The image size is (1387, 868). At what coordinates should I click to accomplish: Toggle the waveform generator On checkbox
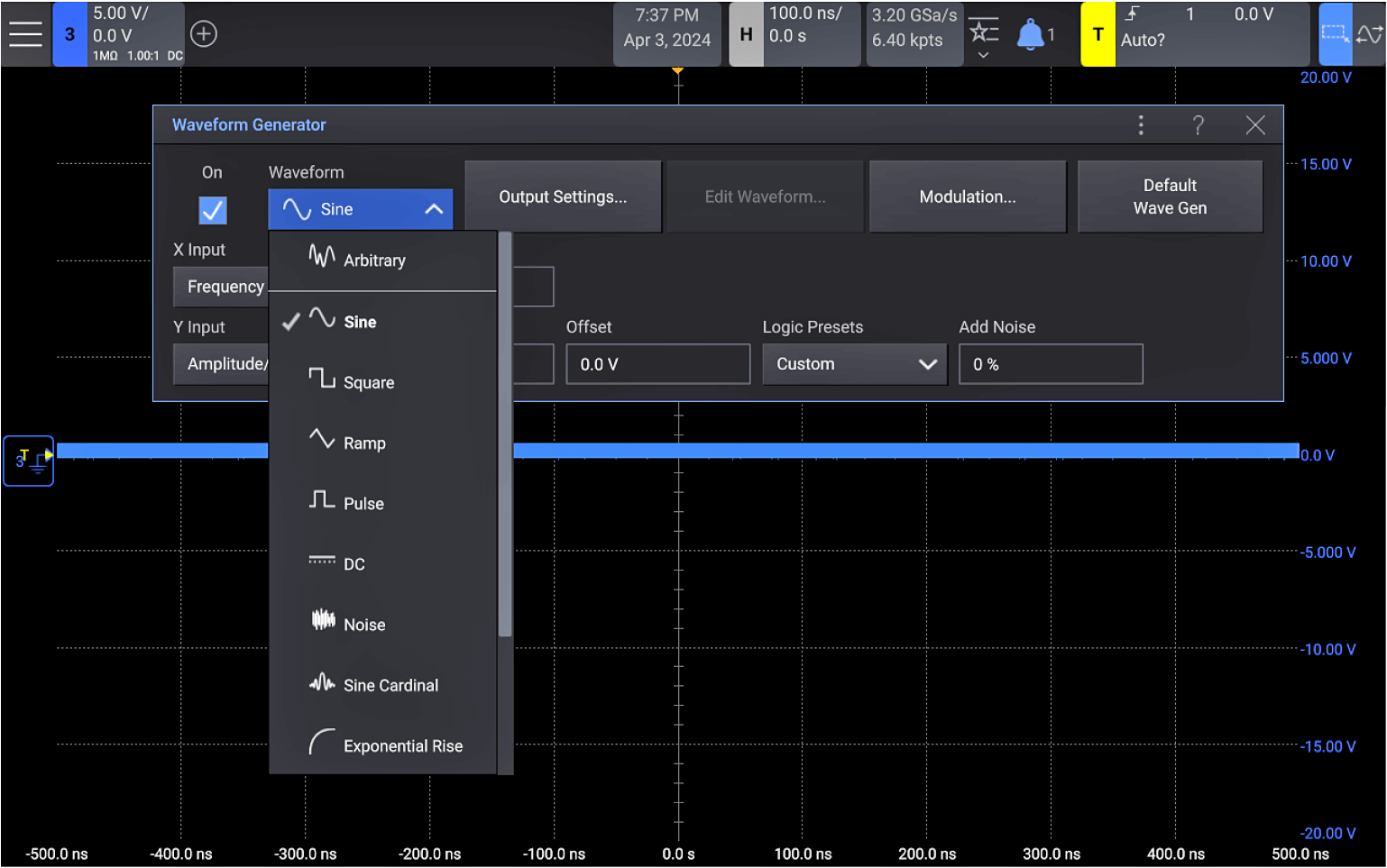[x=213, y=210]
